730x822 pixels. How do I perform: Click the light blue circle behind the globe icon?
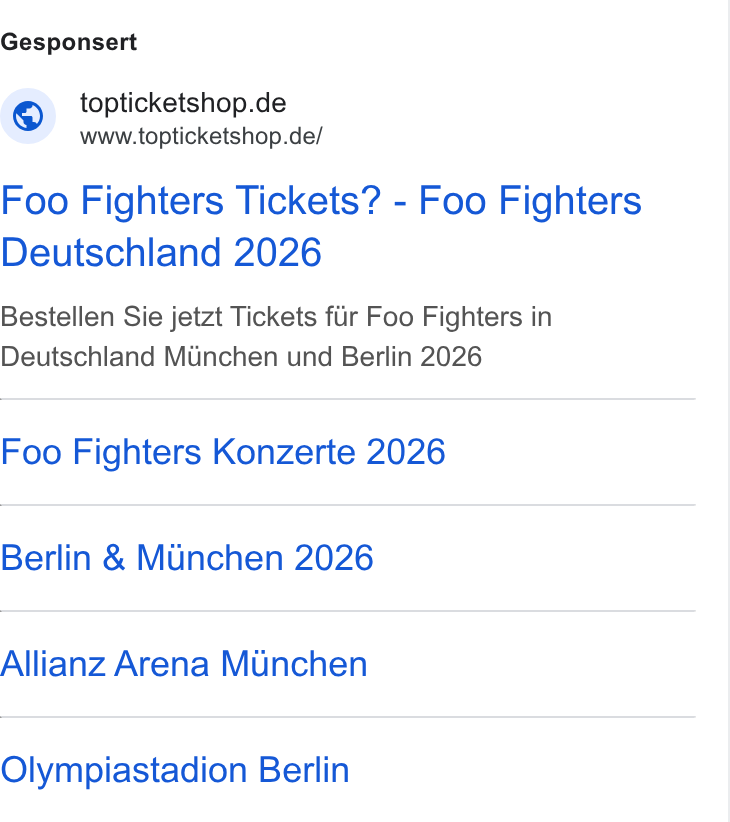(28, 116)
